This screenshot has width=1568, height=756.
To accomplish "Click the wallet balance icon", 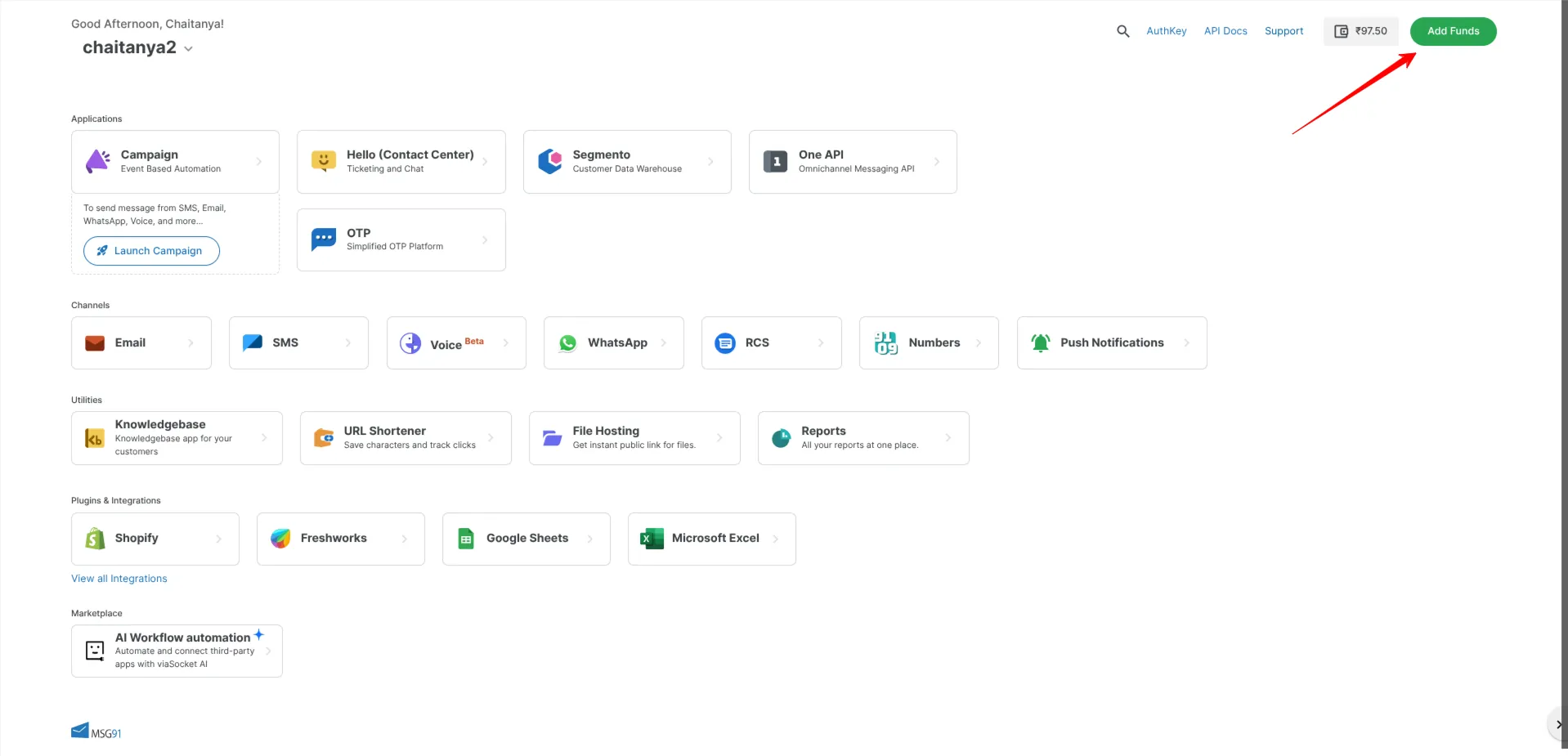I will (x=1342, y=31).
